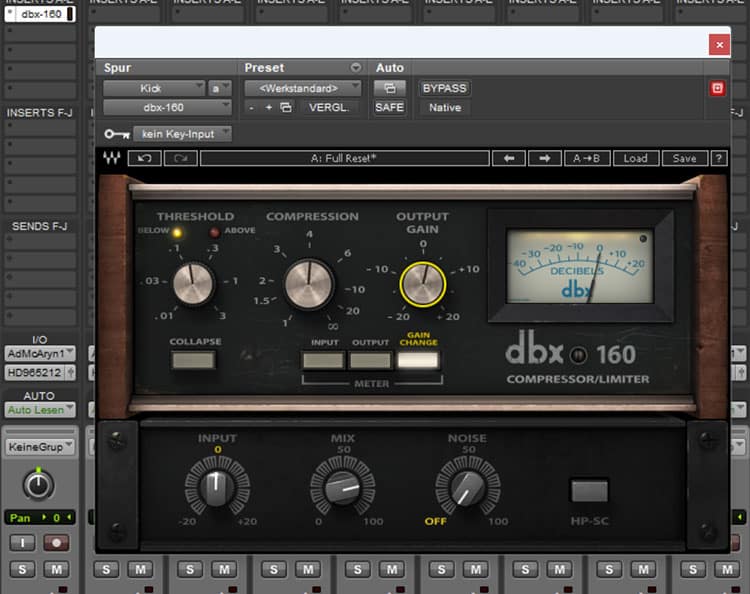Mute the second mixer channel
Screen dimensions: 750x594
140,569
